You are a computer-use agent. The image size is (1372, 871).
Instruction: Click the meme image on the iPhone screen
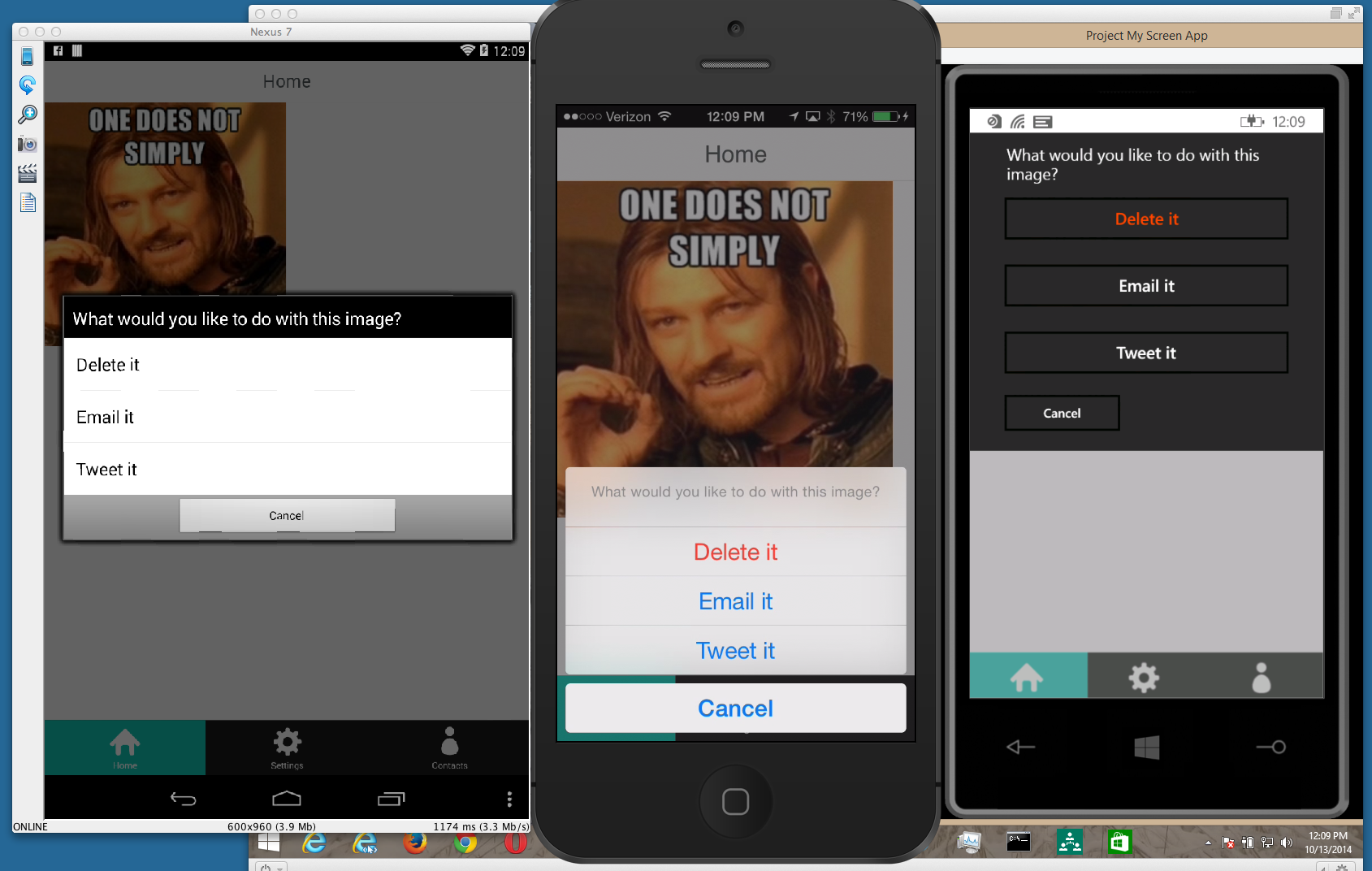725,323
